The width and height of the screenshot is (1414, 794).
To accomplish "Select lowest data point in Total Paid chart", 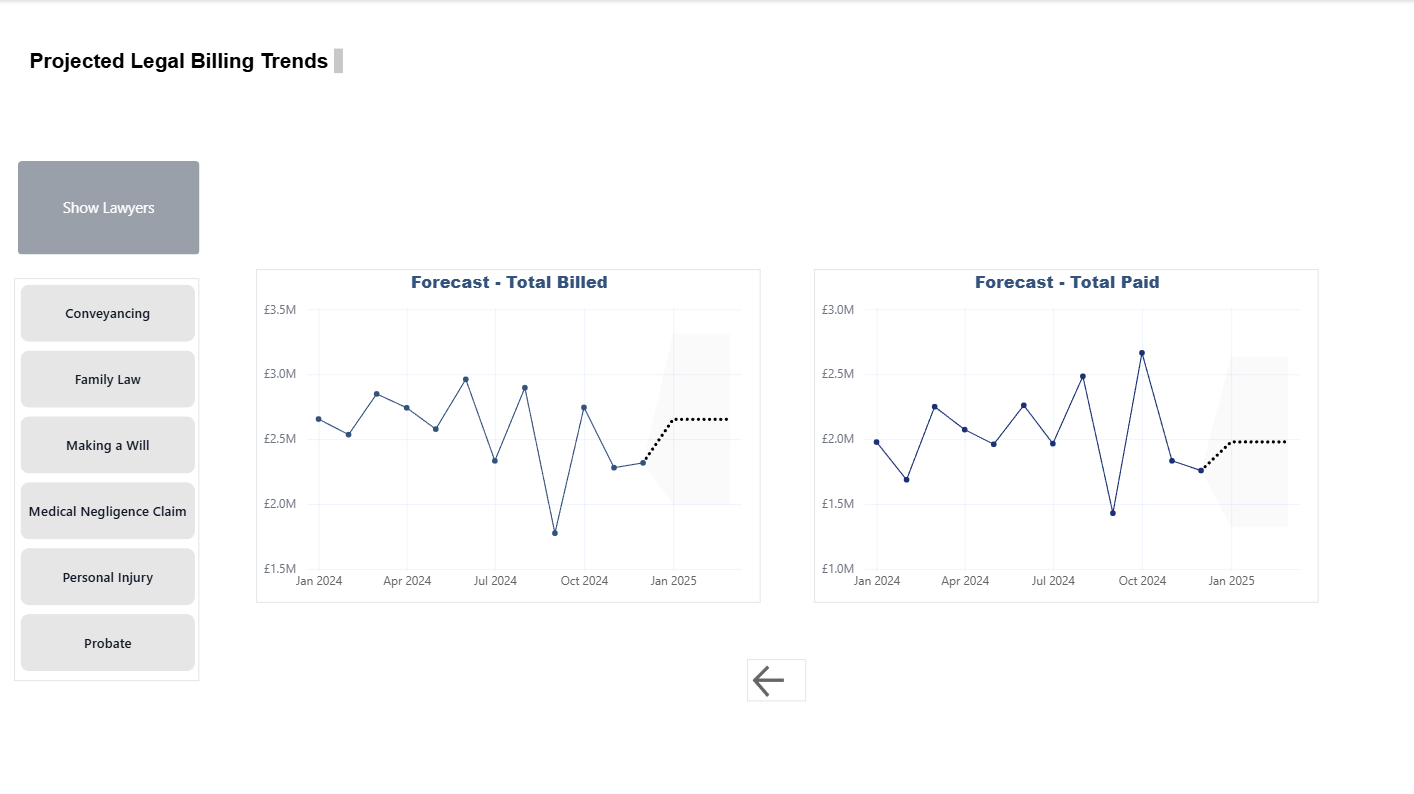I will 1113,513.
